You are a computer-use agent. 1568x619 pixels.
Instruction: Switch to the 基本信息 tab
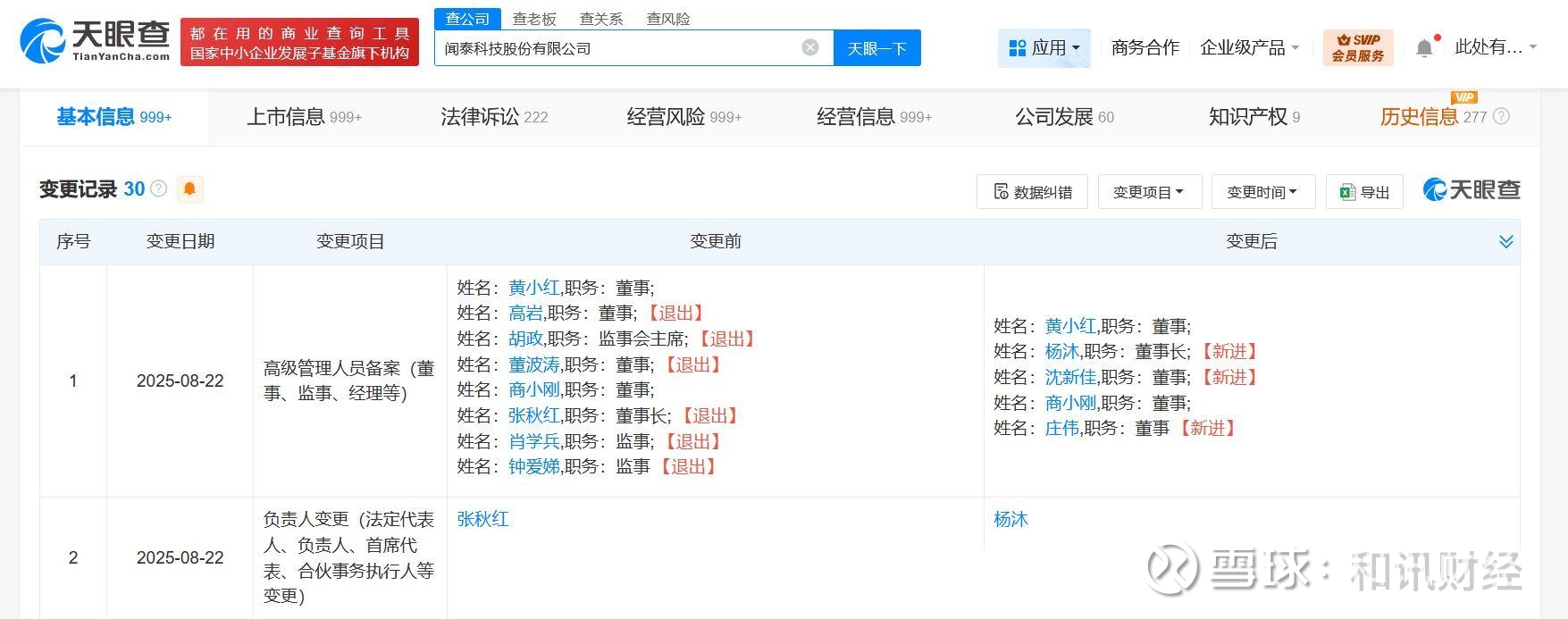pyautogui.click(x=114, y=117)
